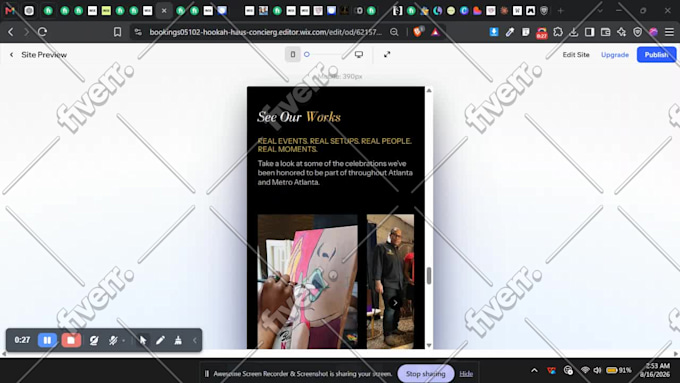Click preview scrollbar up arrow
This screenshot has width=680, height=383.
click(429, 90)
